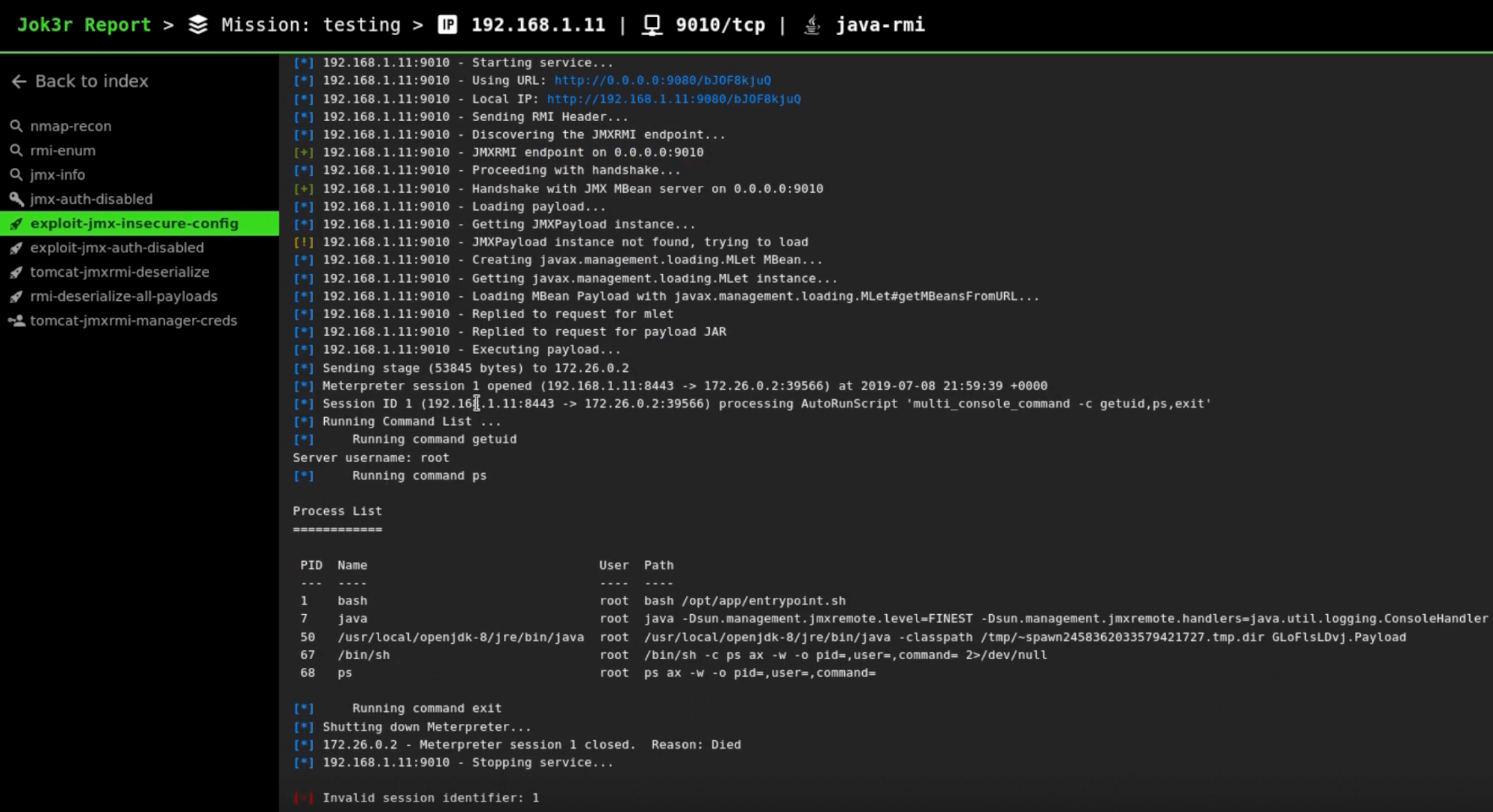Viewport: 1493px width, 812px height.
Task: Open the tomcat-jmxrmi-manager-creds check
Action: [x=134, y=321]
